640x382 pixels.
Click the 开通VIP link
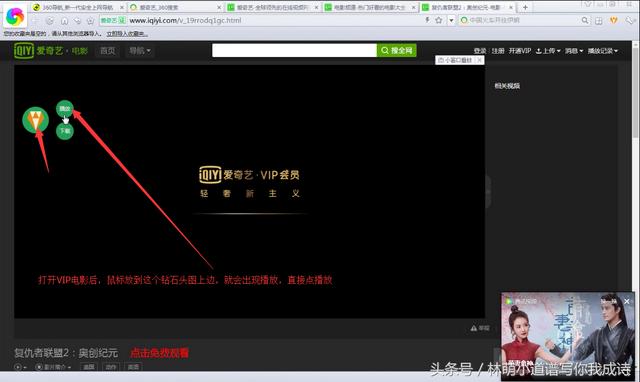520,51
